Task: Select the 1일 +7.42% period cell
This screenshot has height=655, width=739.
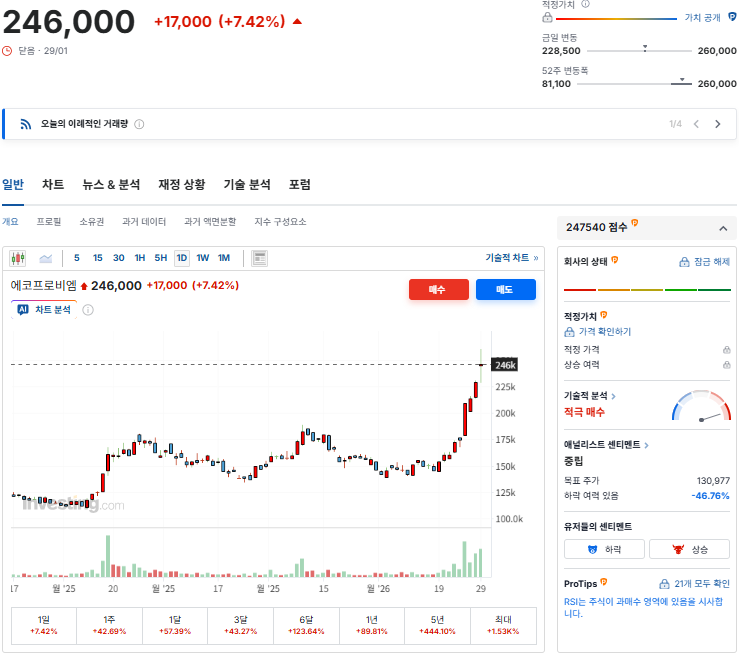Action: (44, 625)
